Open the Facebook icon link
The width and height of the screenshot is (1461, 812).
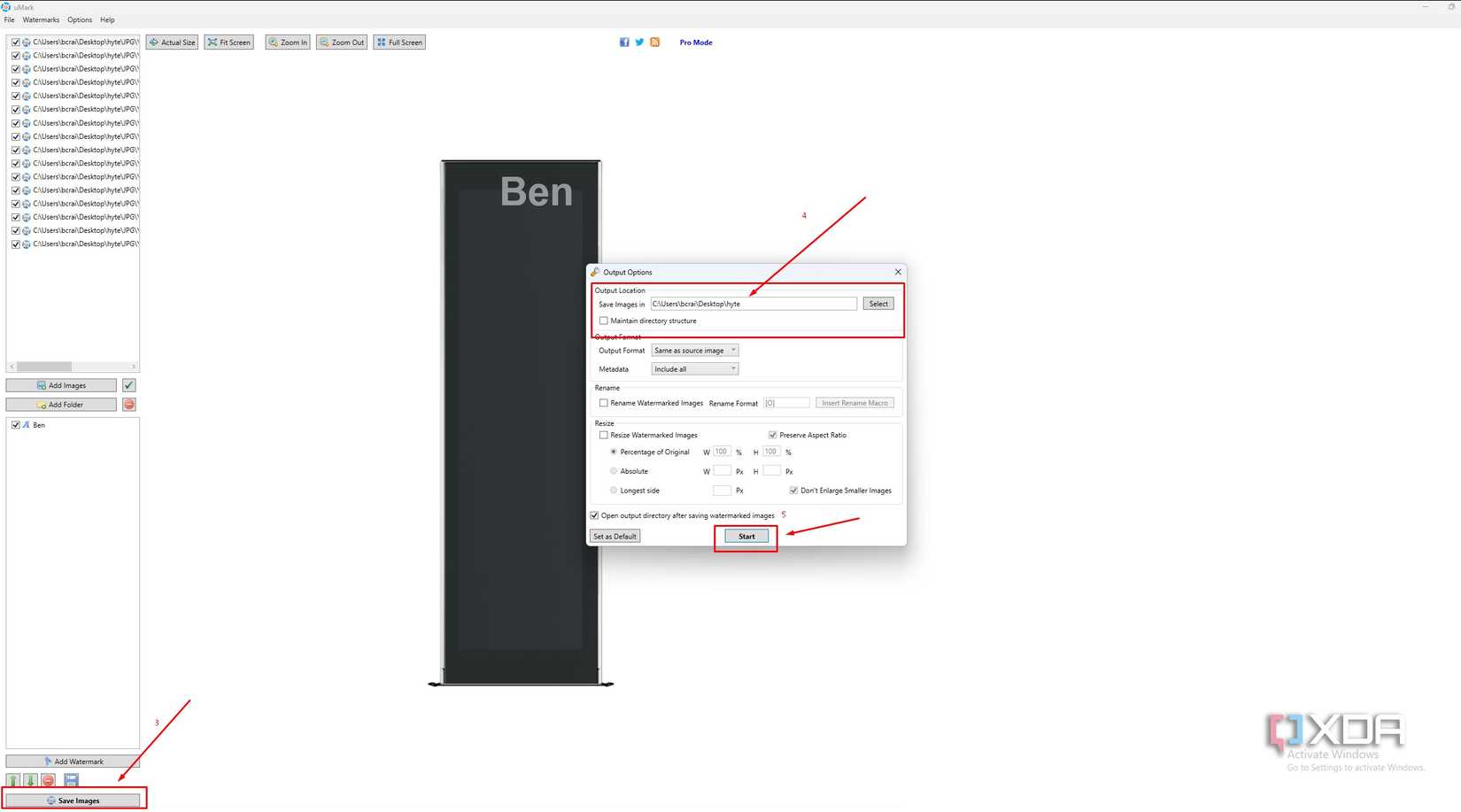pos(624,43)
